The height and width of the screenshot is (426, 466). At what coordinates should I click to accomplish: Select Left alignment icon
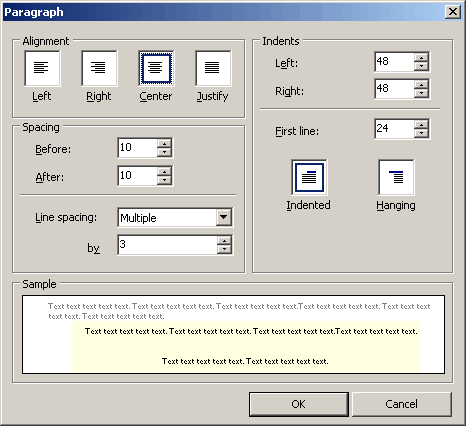(x=42, y=68)
